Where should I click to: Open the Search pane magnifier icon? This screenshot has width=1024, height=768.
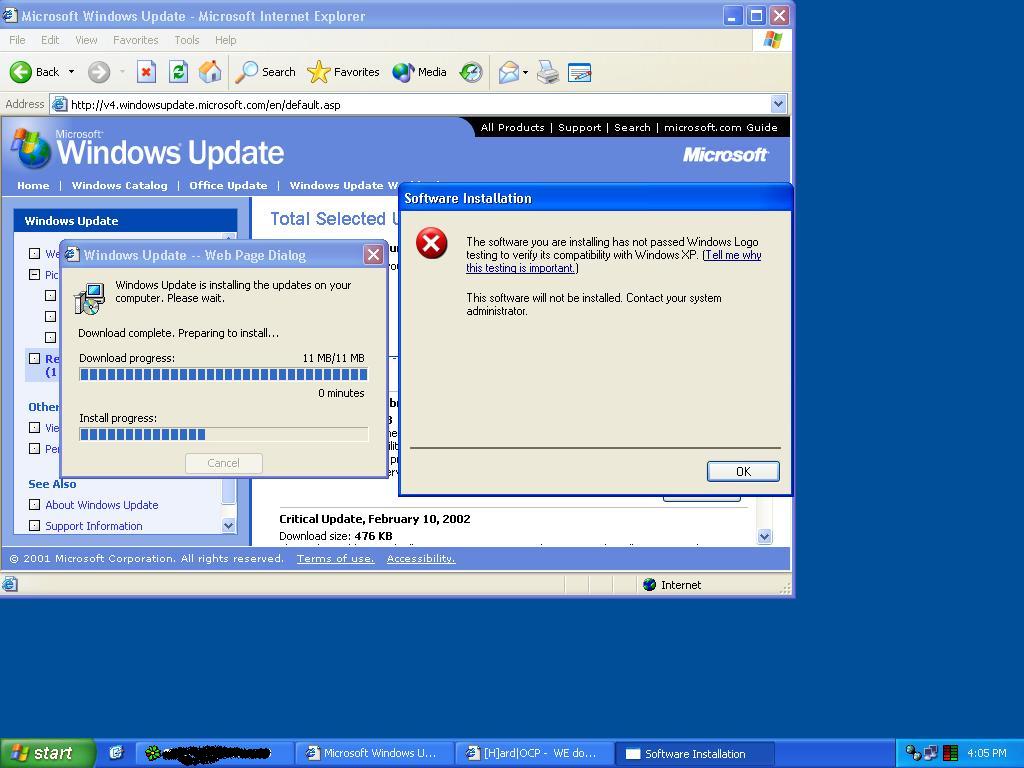coord(246,72)
